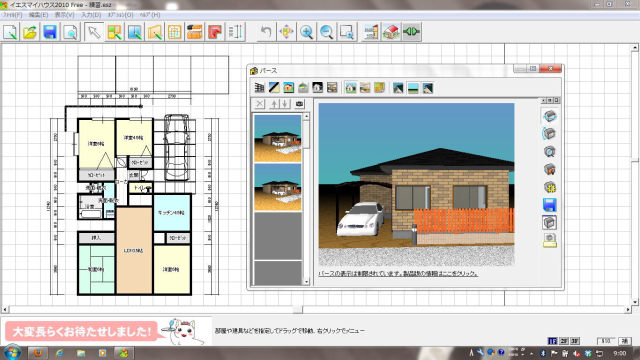The width and height of the screenshot is (640, 360).
Task: Switch to the 2F floor button
Action: click(x=564, y=341)
